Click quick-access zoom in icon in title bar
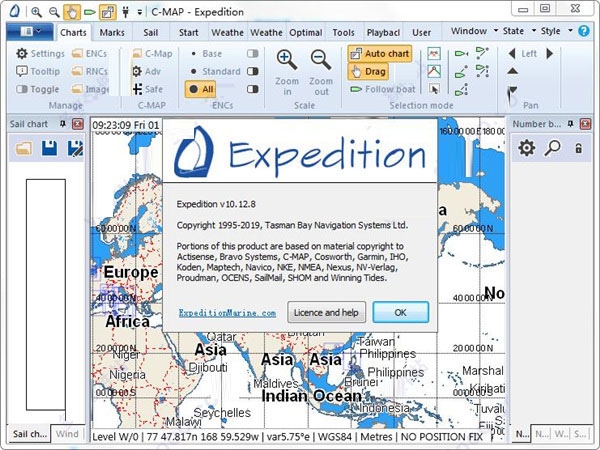The width and height of the screenshot is (600, 450). point(36,12)
